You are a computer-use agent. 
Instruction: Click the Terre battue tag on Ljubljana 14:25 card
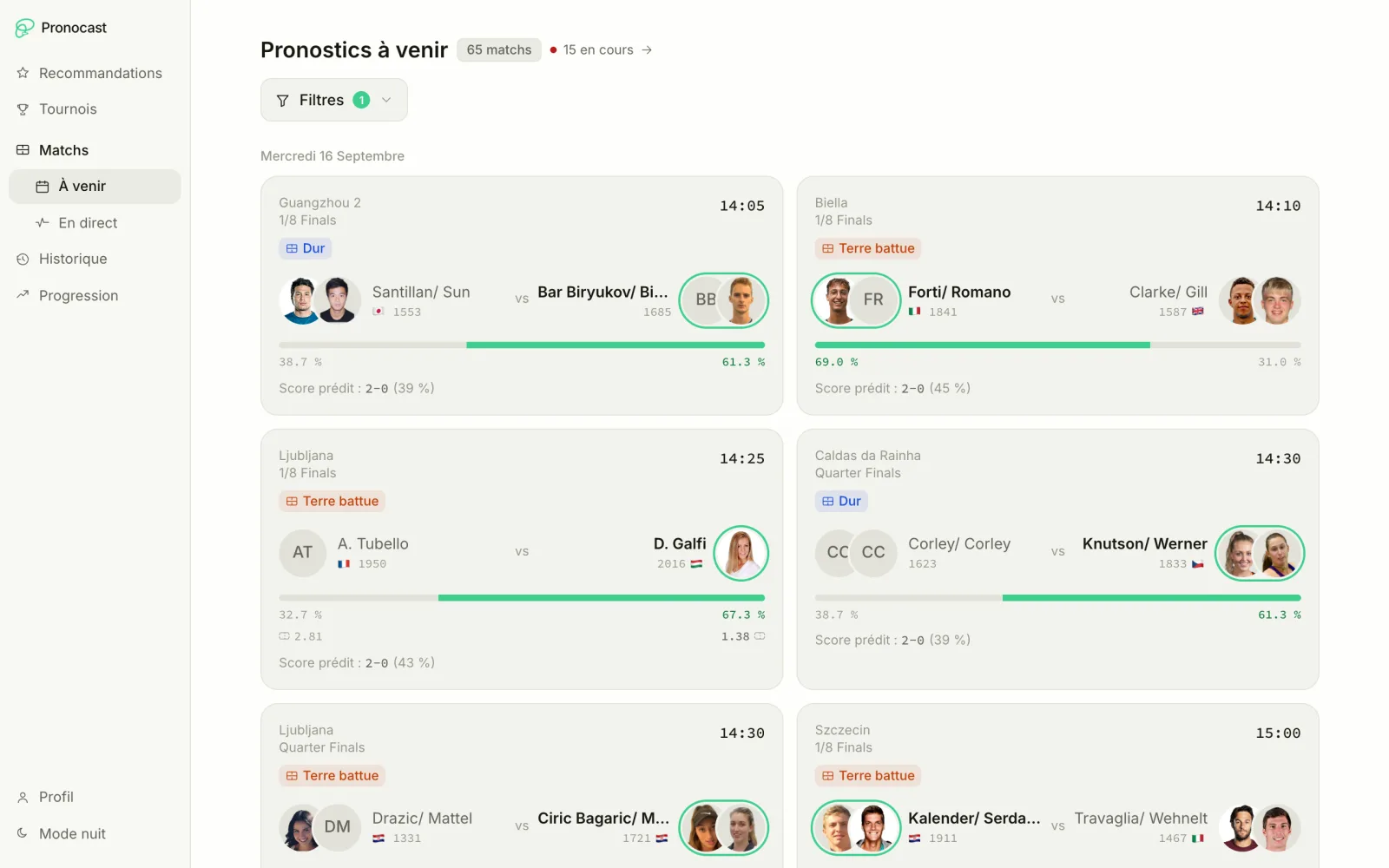click(332, 501)
